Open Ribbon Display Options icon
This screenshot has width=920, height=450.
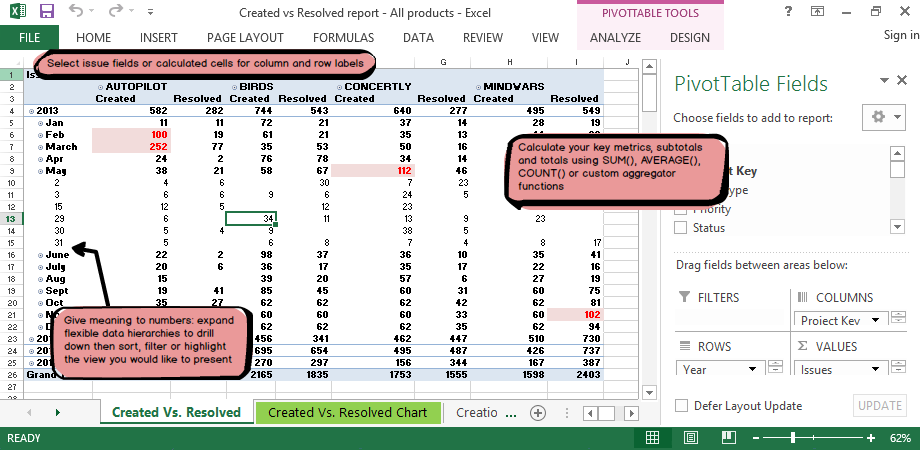pyautogui.click(x=817, y=11)
